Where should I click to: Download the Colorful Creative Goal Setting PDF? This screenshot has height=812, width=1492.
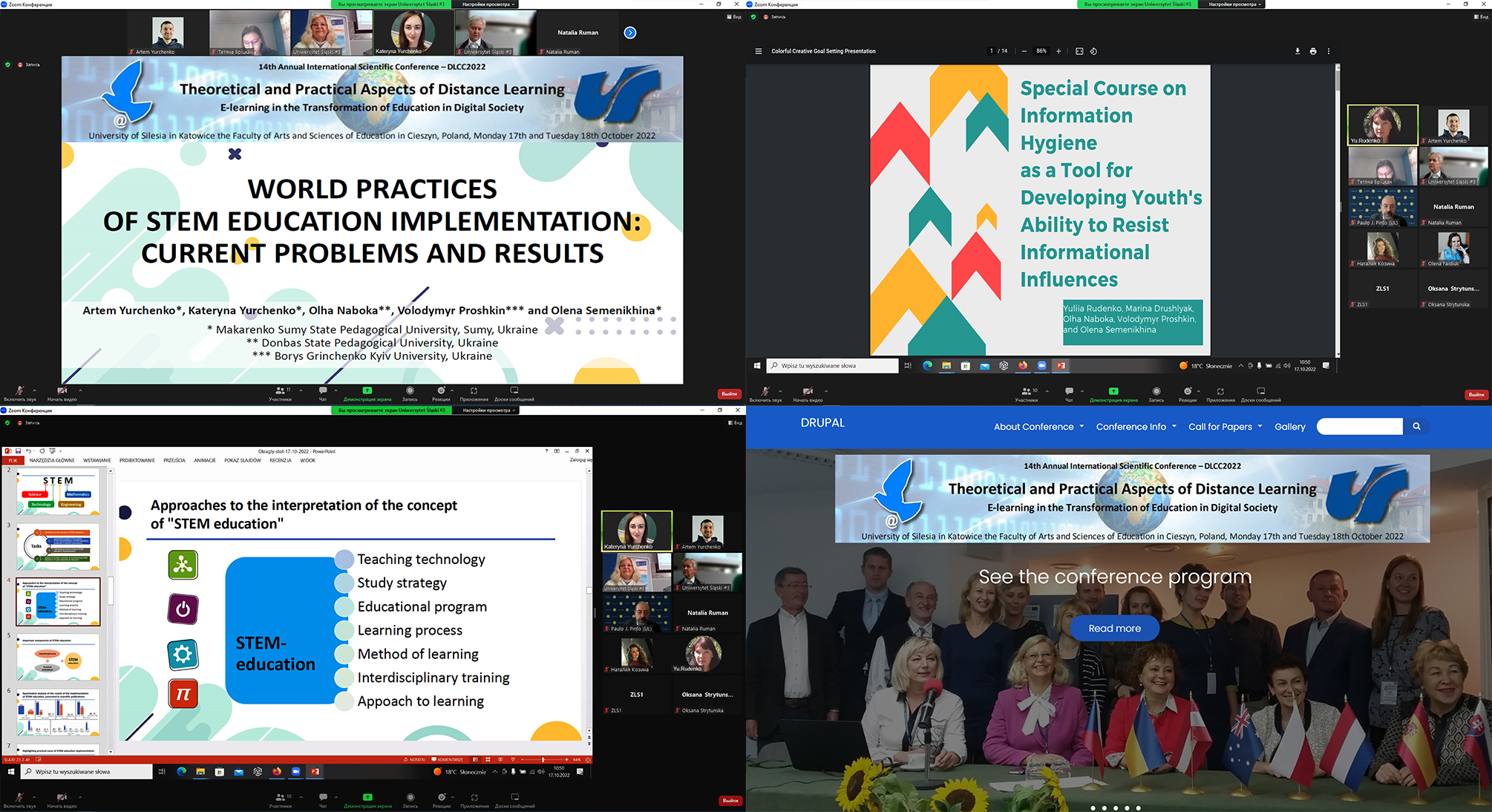[x=1298, y=51]
